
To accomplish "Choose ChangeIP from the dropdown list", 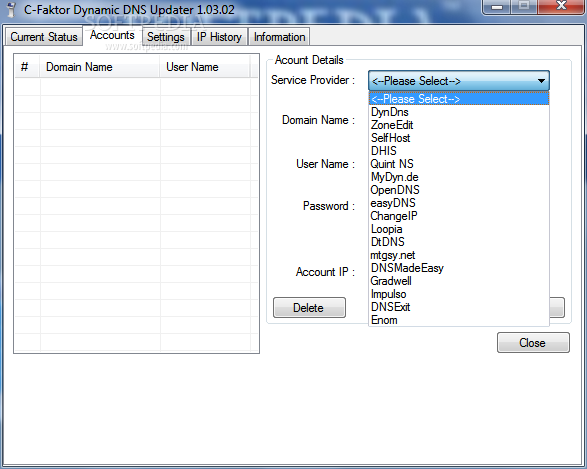I will 459,216.
